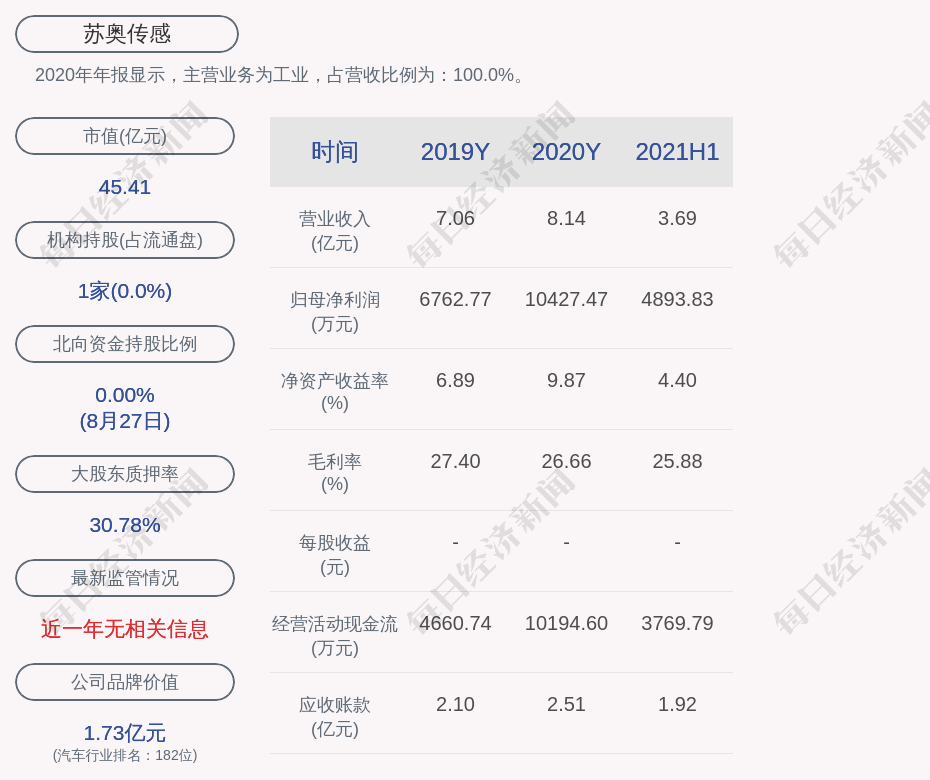The height and width of the screenshot is (780, 930).
Task: Click the (8月27日) date text
Action: (x=125, y=421)
